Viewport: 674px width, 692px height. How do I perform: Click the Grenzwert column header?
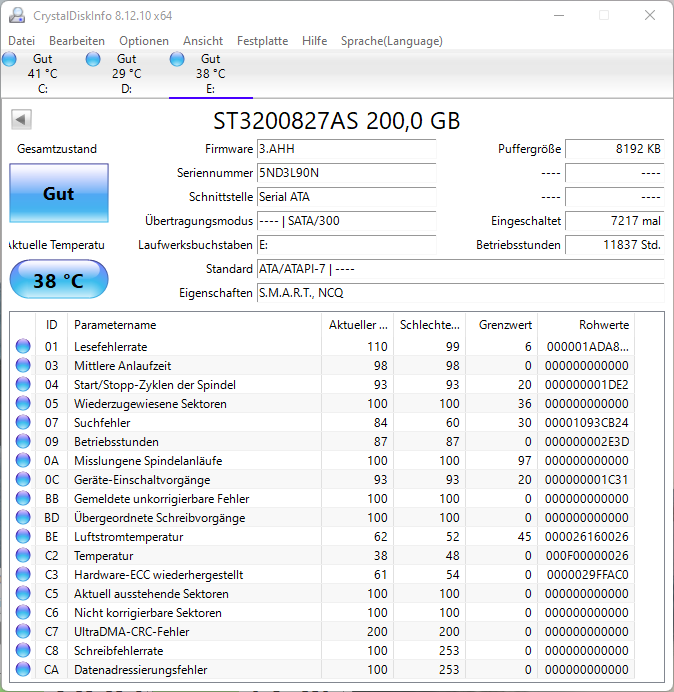pyautogui.click(x=501, y=325)
